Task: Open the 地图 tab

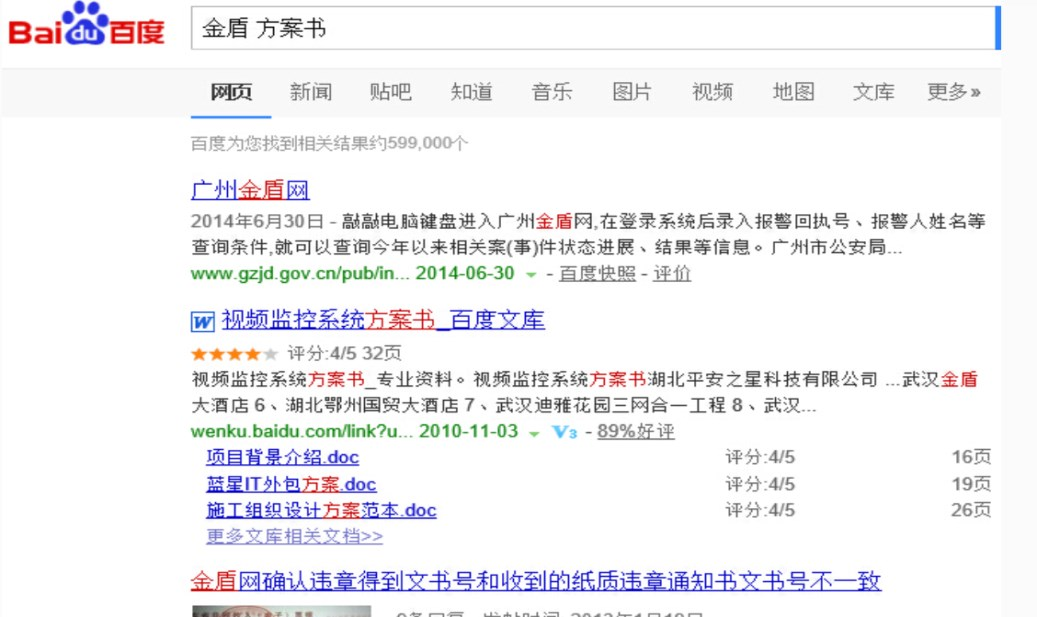Action: point(793,91)
